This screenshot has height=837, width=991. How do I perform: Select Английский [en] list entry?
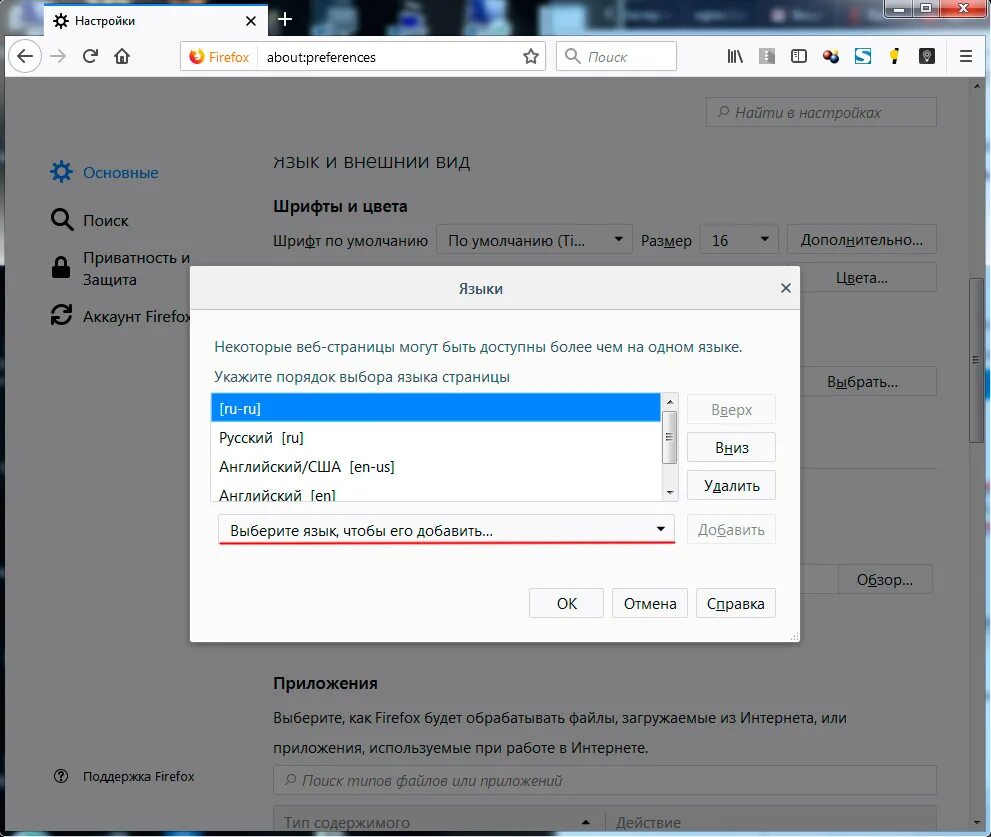(x=435, y=492)
